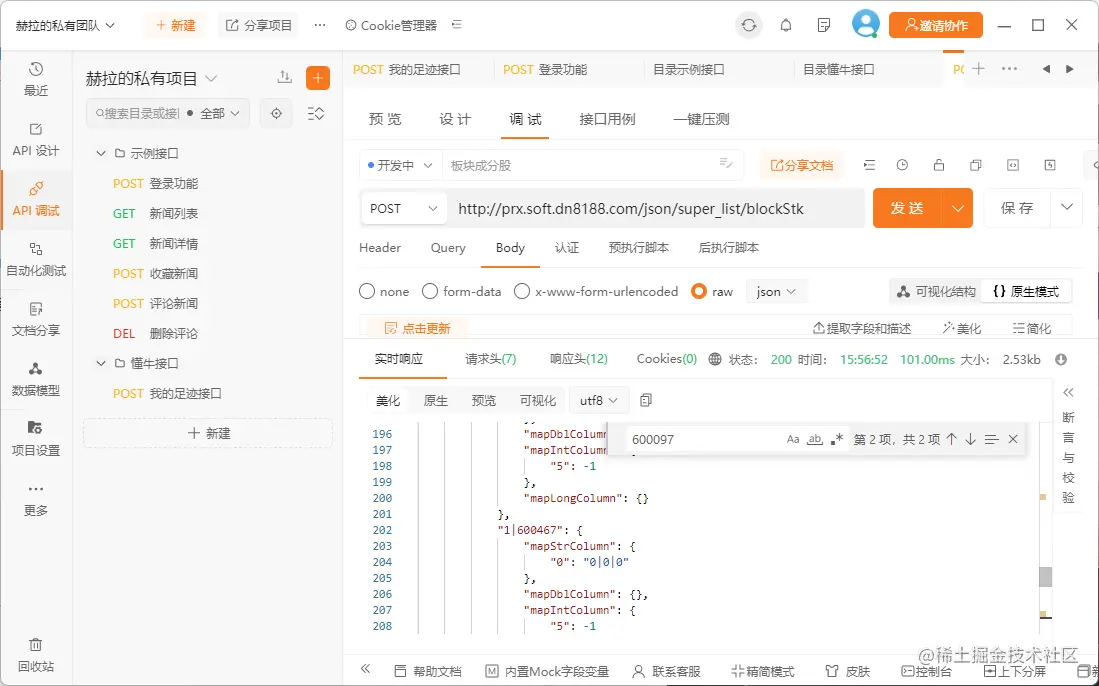Open the team dropdown 赫拉的私有团队
Image resolution: width=1099 pixels, height=686 pixels.
[65, 25]
